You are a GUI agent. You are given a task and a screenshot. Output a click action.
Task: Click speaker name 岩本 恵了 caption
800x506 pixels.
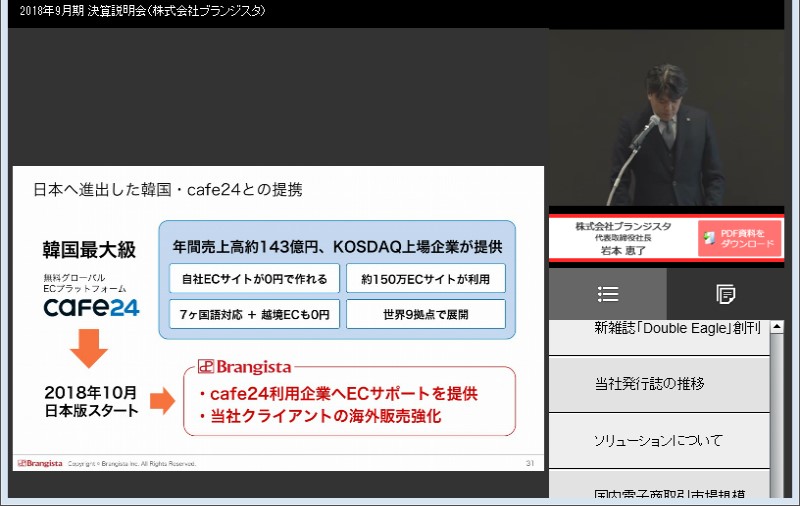623,250
